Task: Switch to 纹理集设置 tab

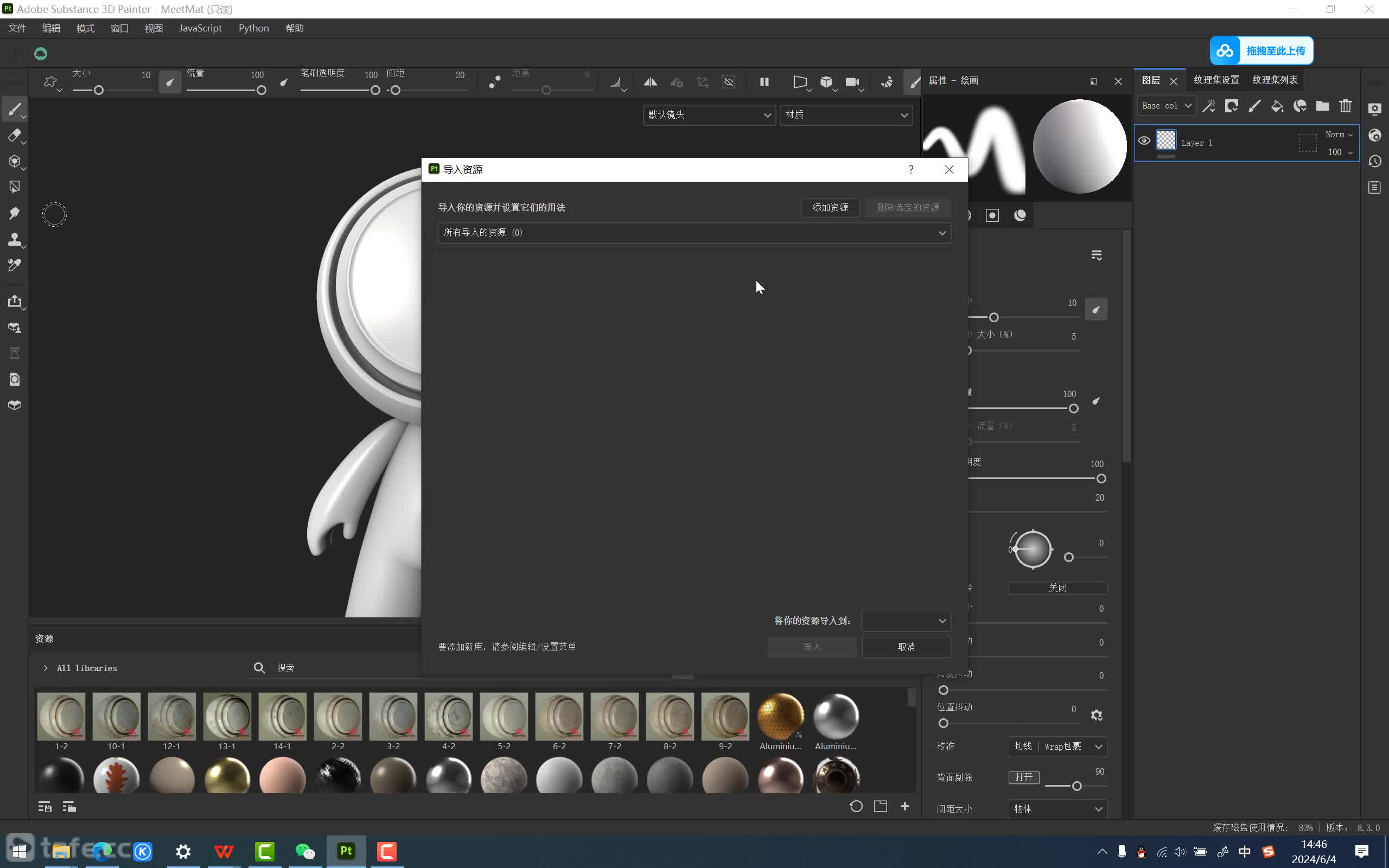Action: [x=1216, y=80]
